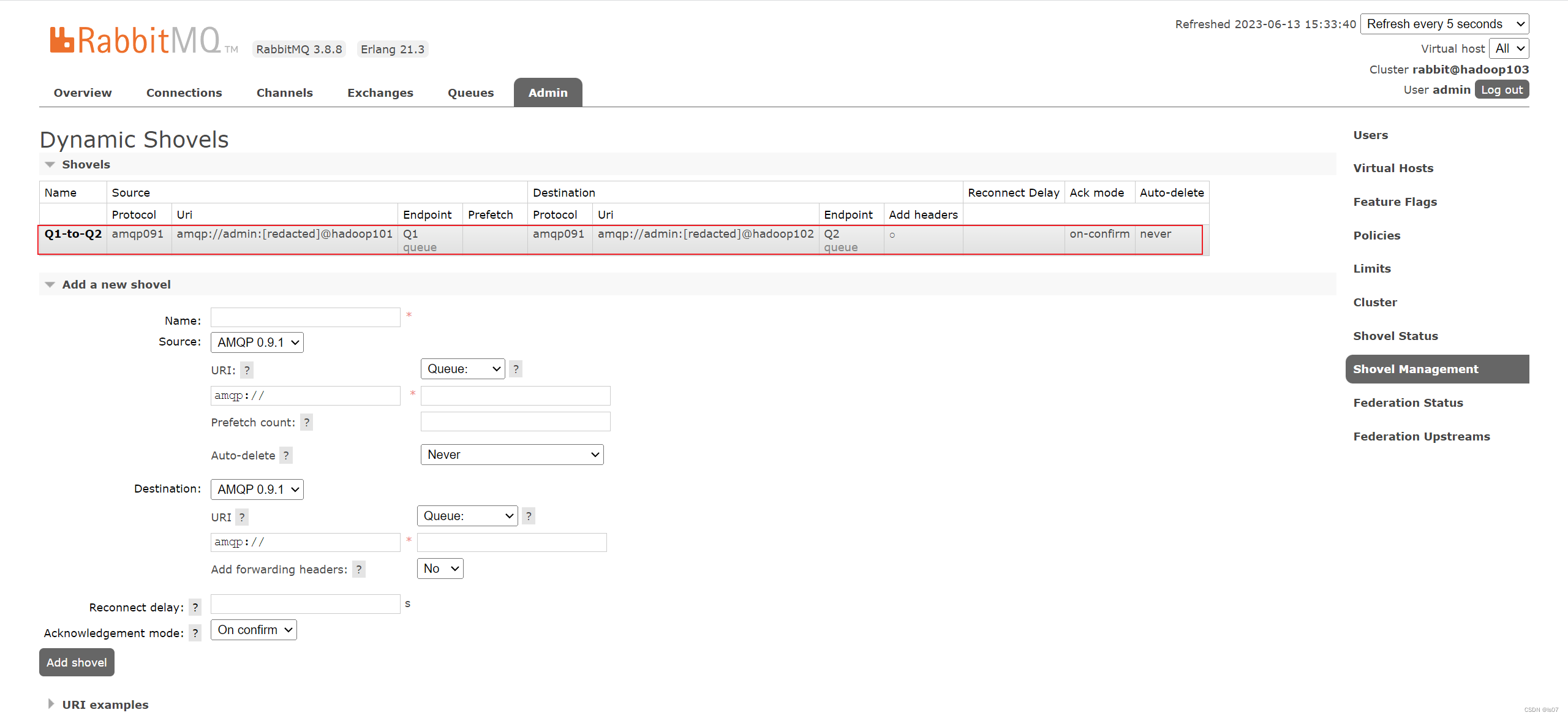
Task: Navigate to Federation Status in the sidebar
Action: [x=1408, y=402]
